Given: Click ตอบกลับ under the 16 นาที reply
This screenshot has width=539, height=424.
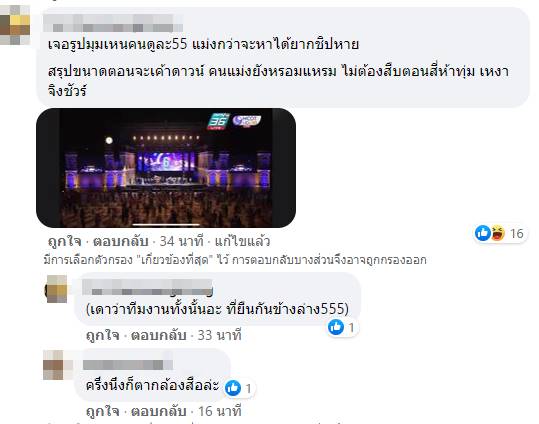Looking at the screenshot, I should tap(158, 411).
